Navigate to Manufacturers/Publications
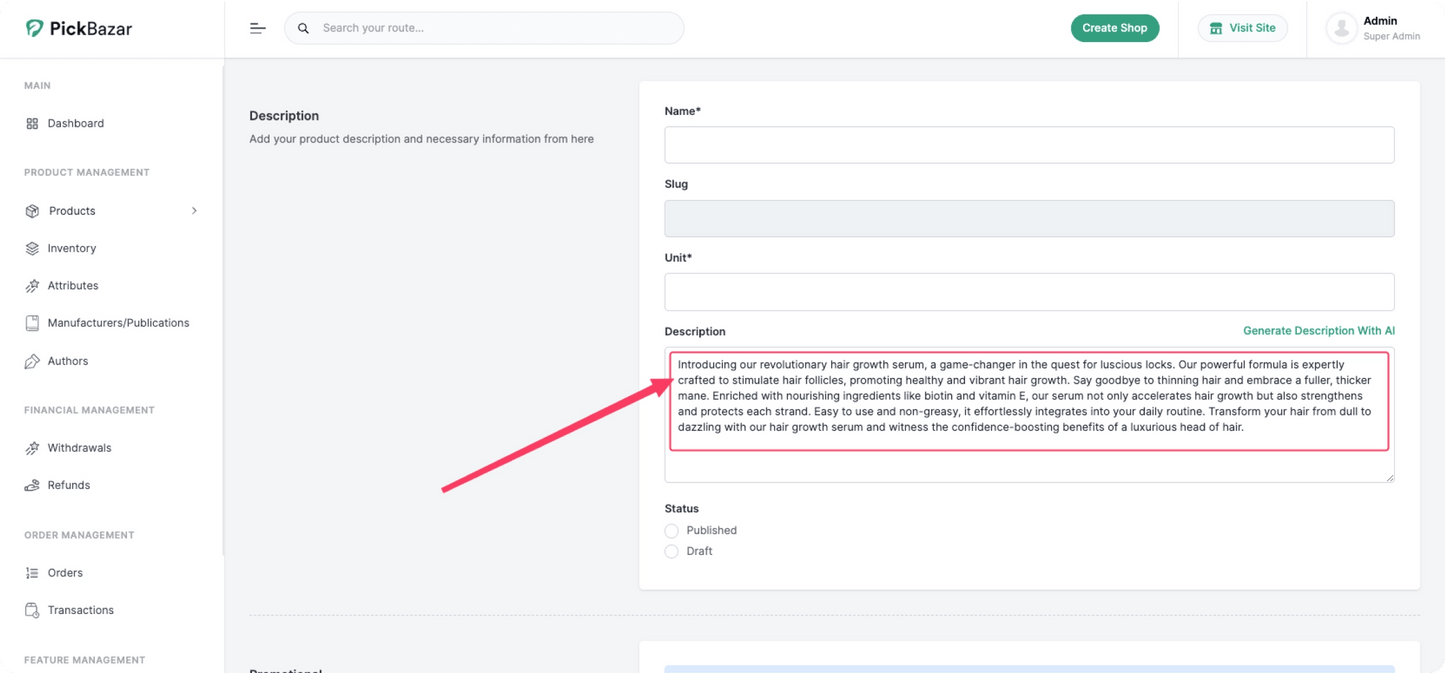 pos(118,323)
